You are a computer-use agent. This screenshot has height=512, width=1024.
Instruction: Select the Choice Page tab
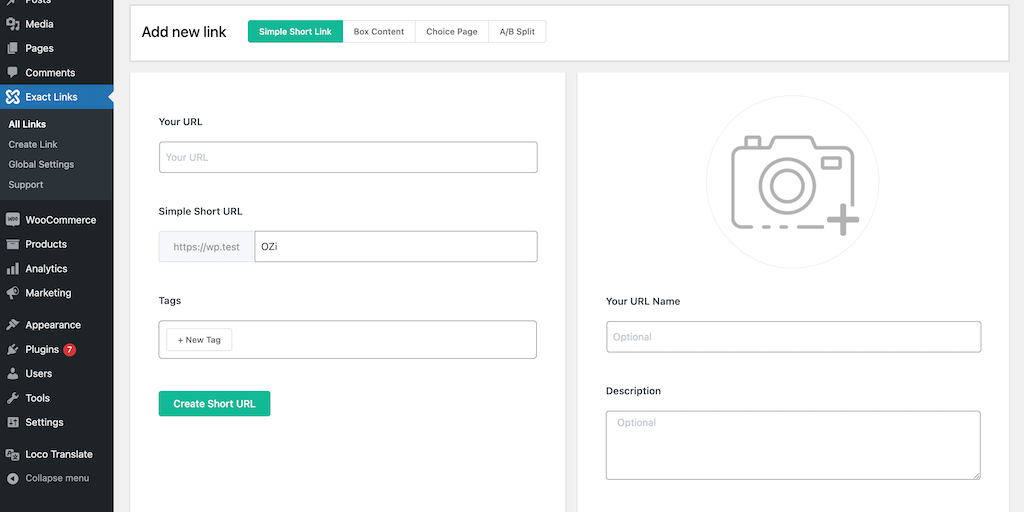coord(451,32)
